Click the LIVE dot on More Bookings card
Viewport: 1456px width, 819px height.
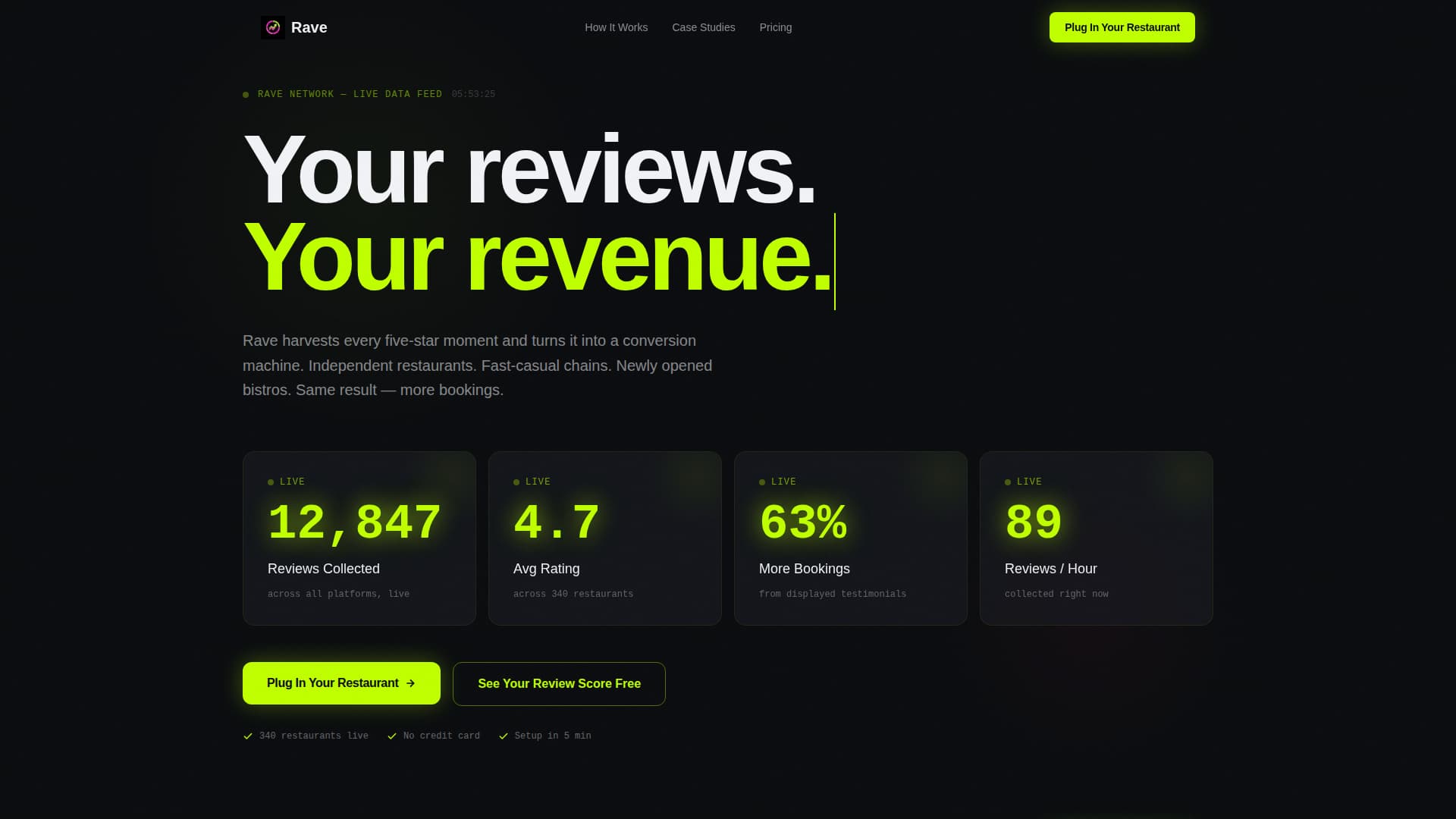click(x=762, y=482)
